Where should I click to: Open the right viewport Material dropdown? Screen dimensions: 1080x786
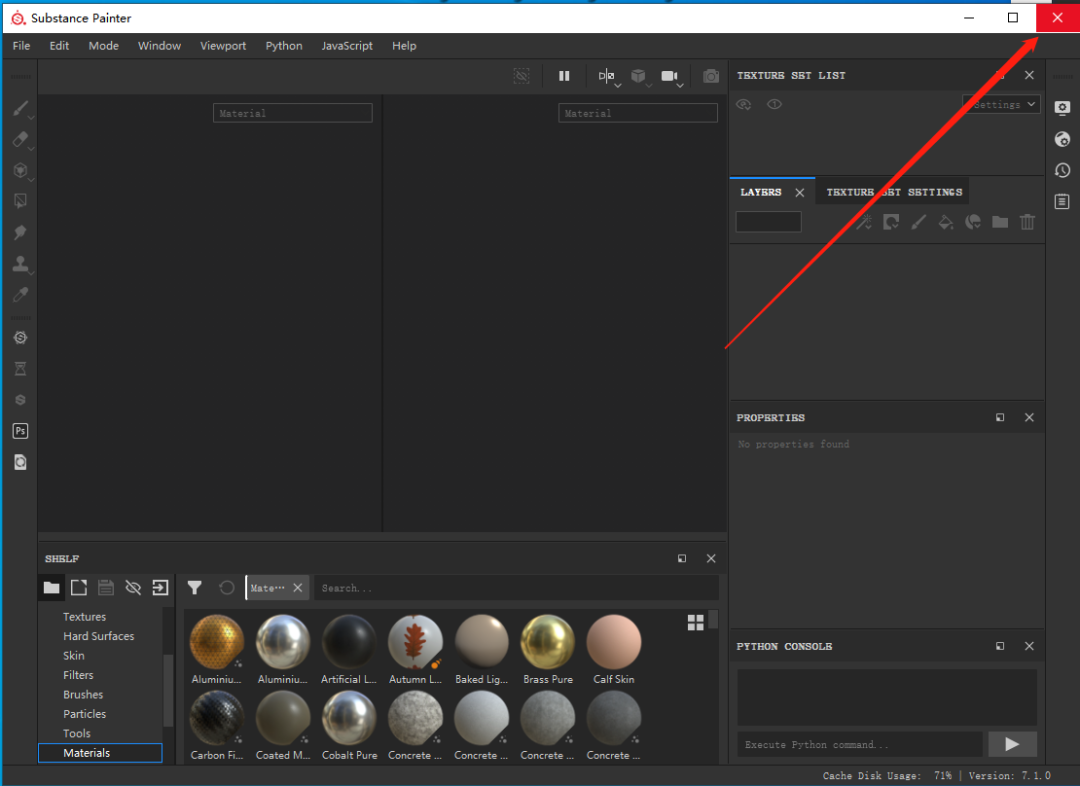click(638, 113)
